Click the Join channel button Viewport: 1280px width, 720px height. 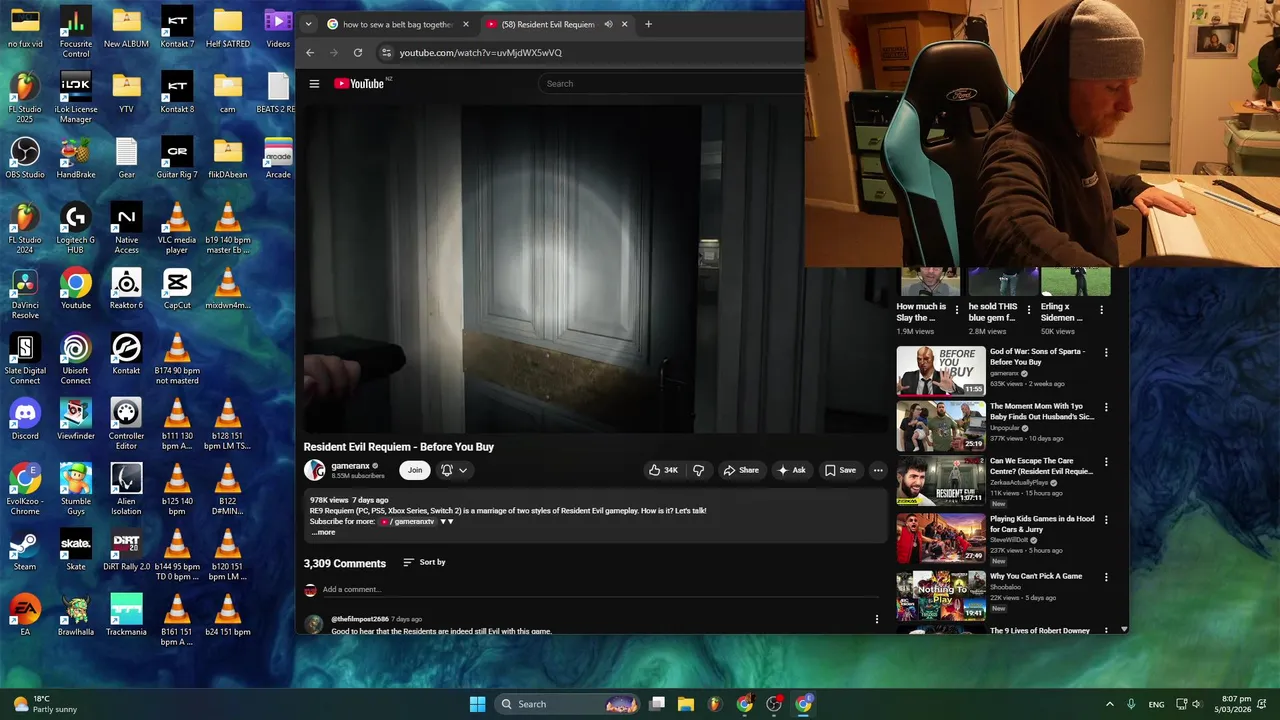pyautogui.click(x=415, y=470)
